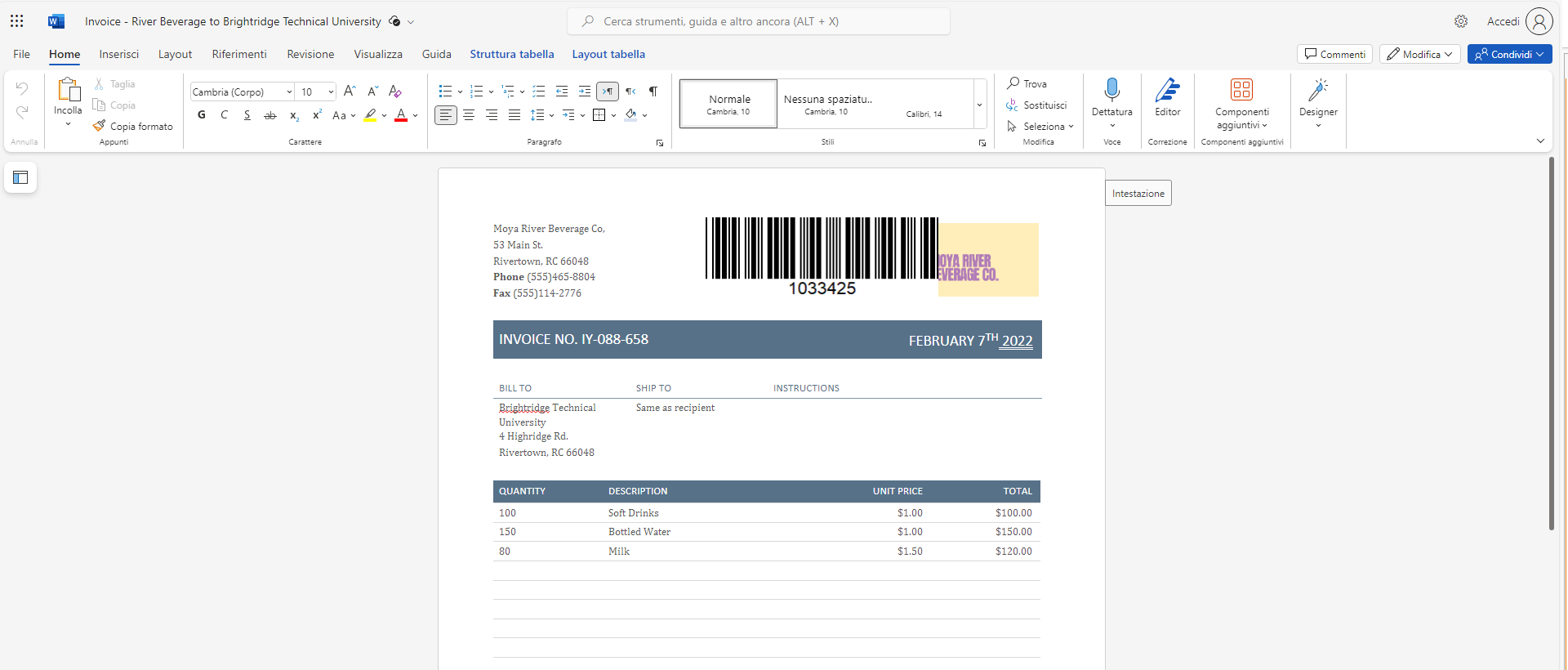This screenshot has width=1568, height=670.
Task: Clear formatting with the eraser A icon
Action: pyautogui.click(x=395, y=92)
